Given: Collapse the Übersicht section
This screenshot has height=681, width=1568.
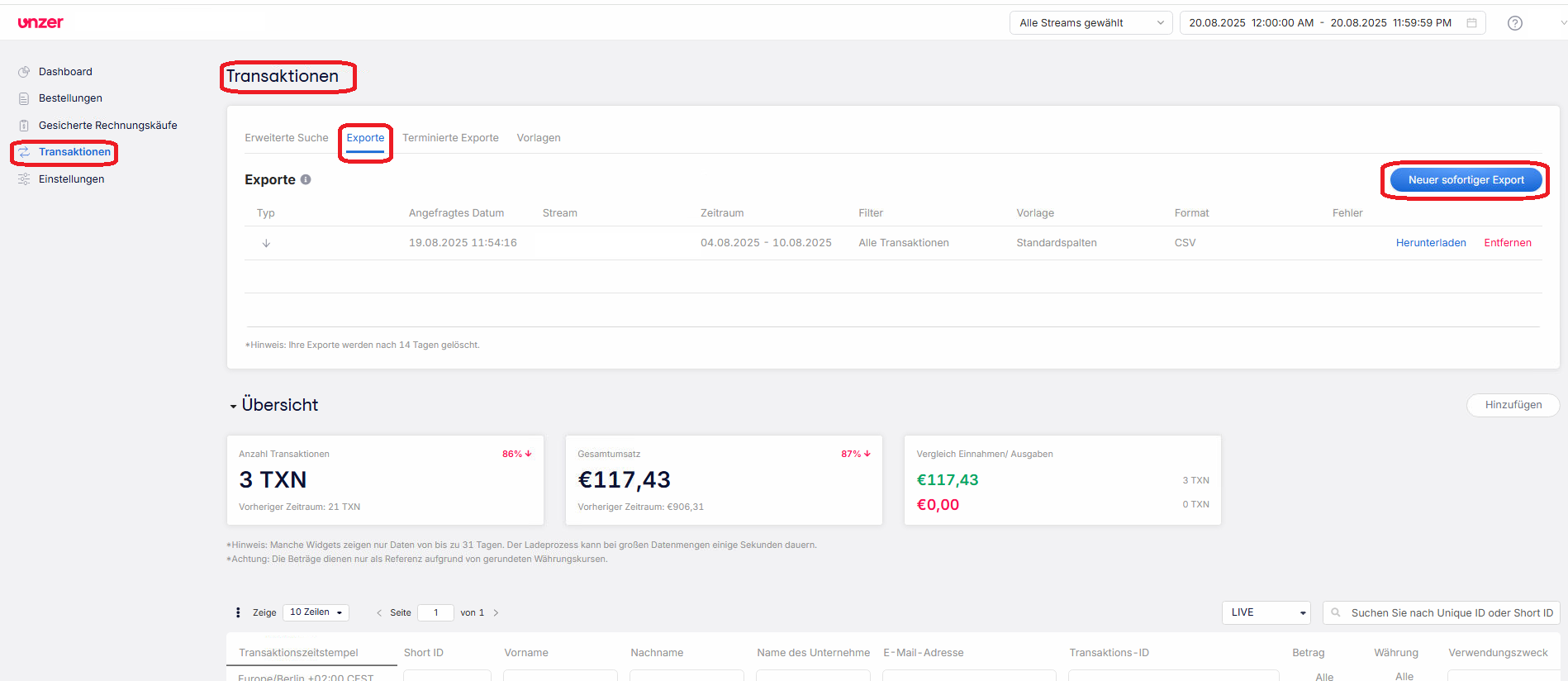Looking at the screenshot, I should [x=234, y=406].
